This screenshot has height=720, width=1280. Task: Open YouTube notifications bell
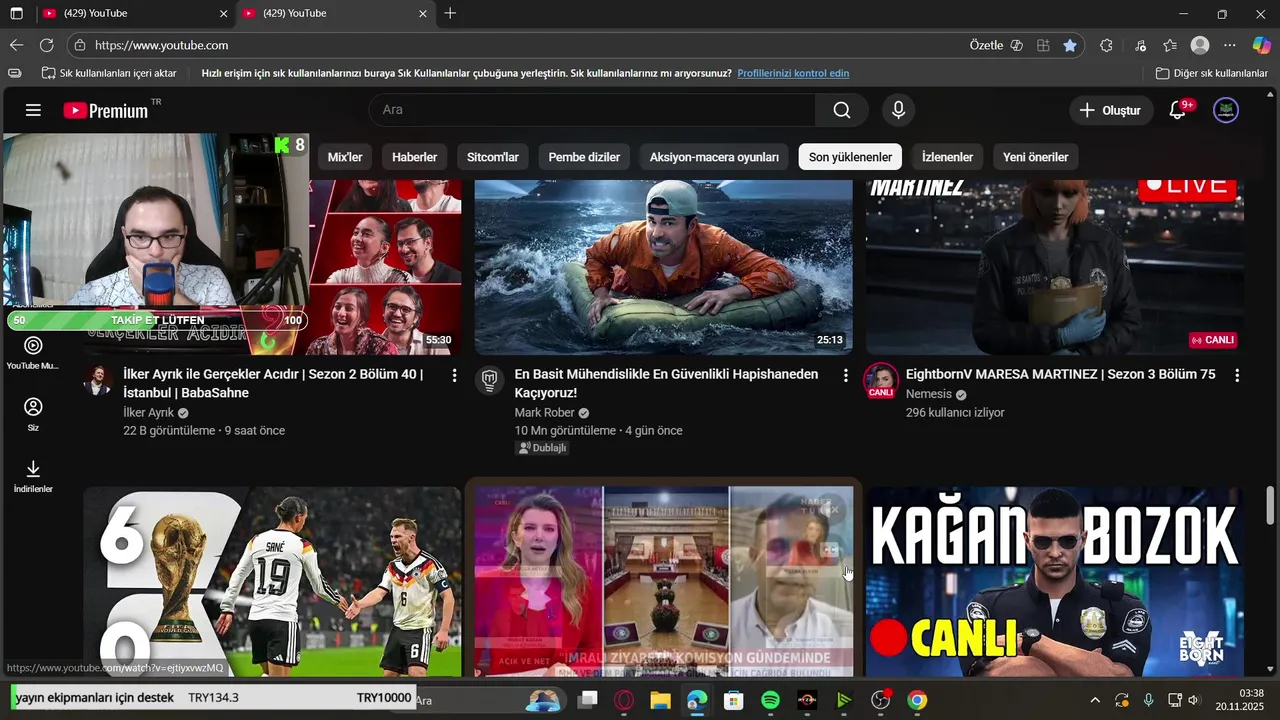tap(1178, 110)
